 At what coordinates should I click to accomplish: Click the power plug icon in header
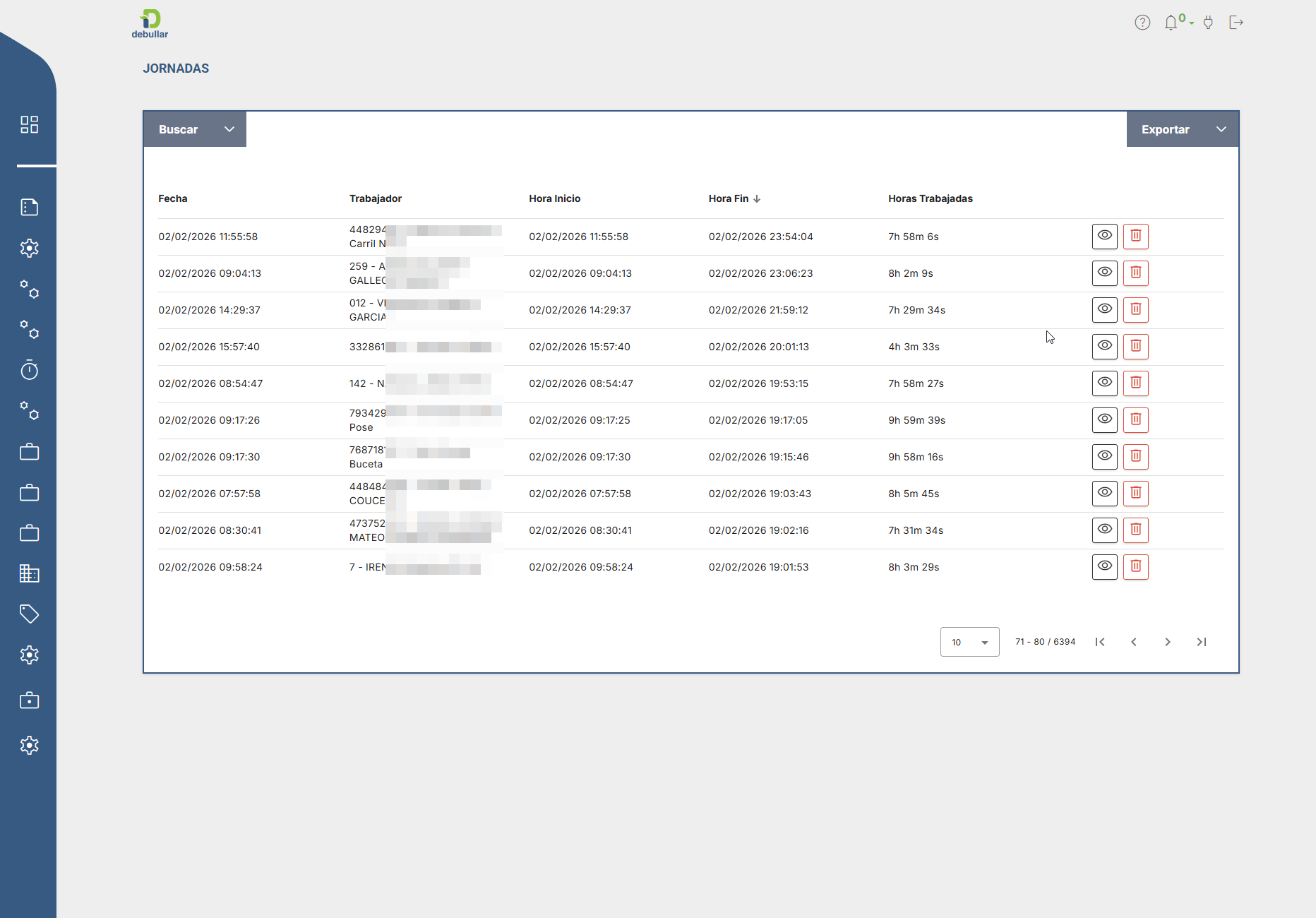click(1208, 23)
